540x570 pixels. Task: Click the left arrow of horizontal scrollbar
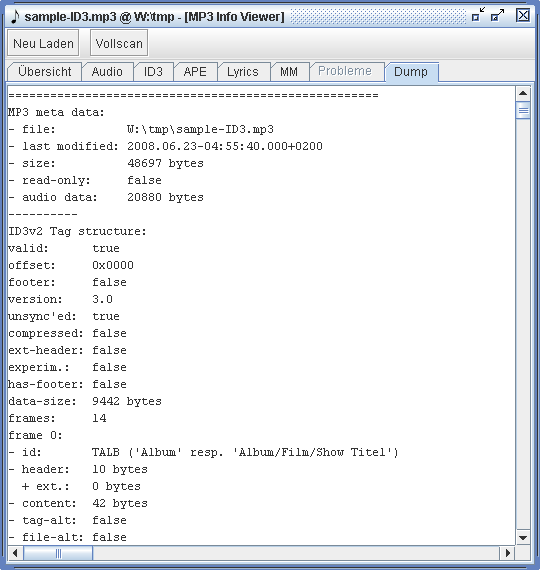15,553
